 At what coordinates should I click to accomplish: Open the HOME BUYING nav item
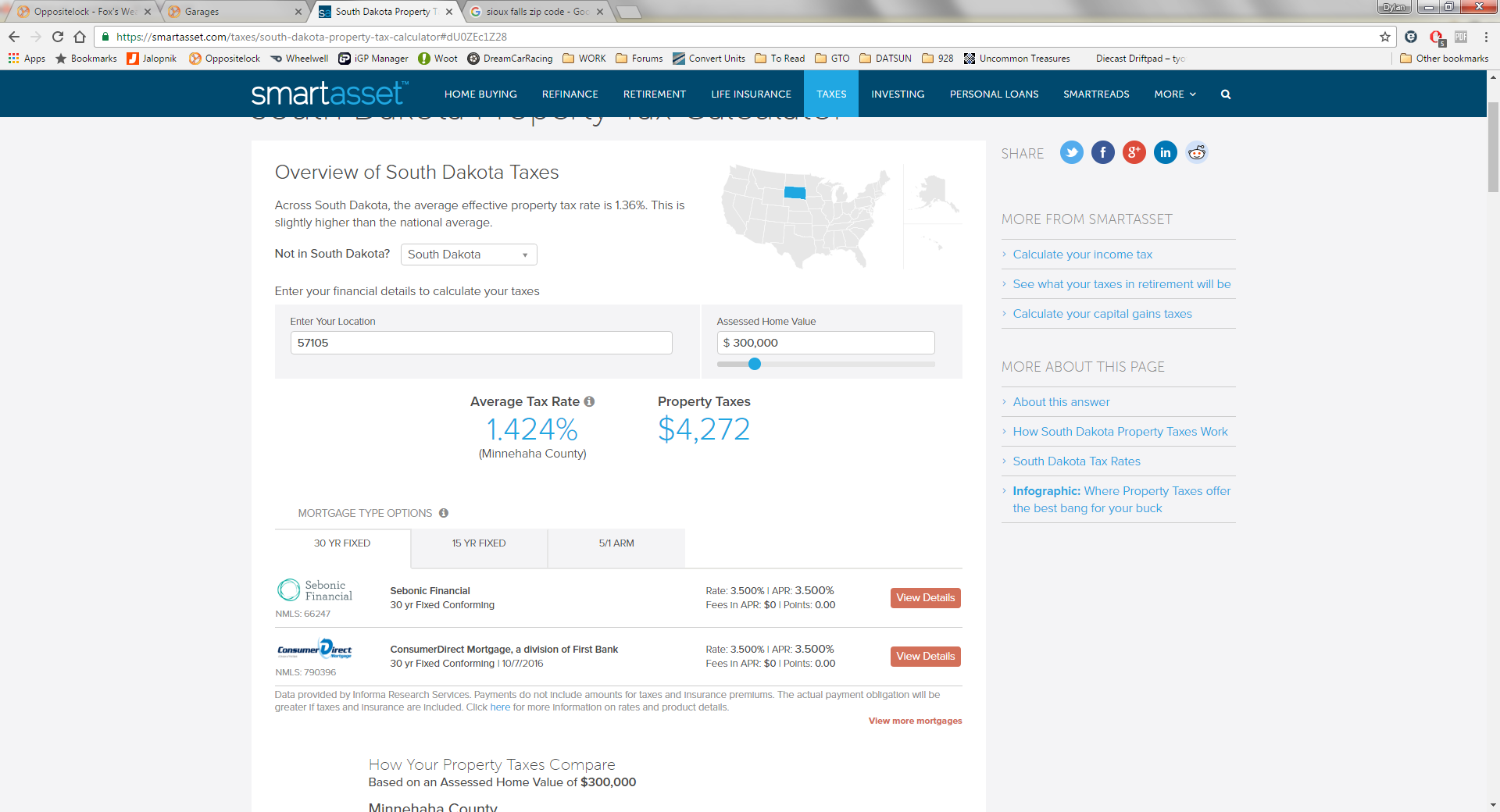pyautogui.click(x=480, y=94)
